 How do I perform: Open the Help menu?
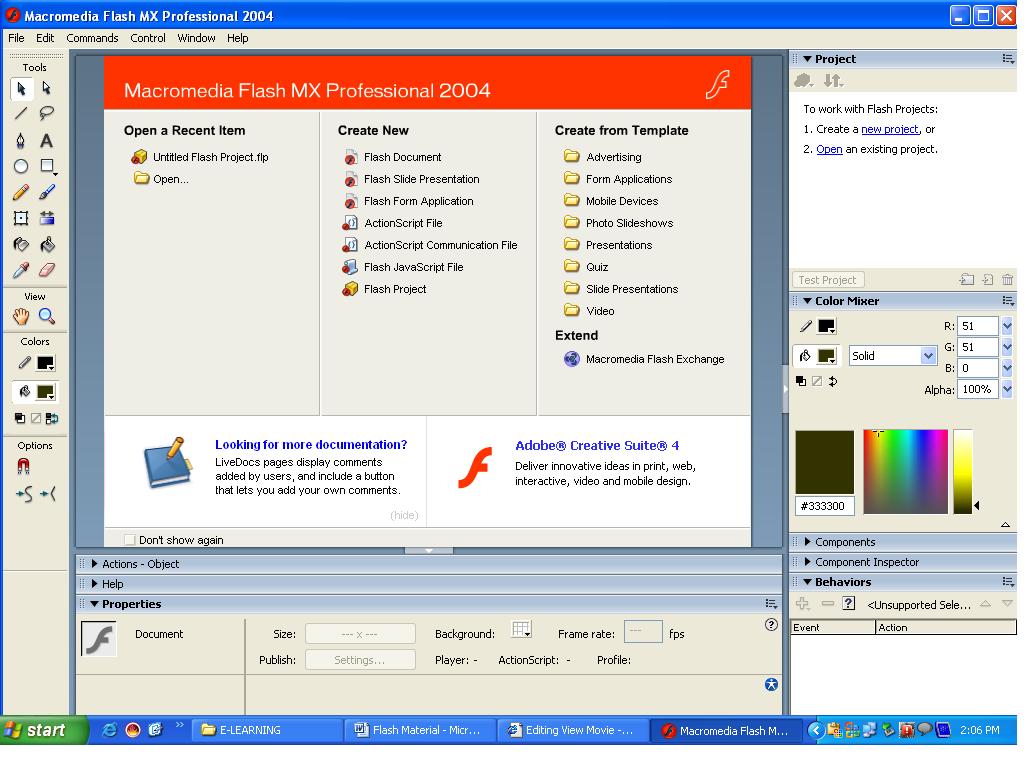point(238,38)
